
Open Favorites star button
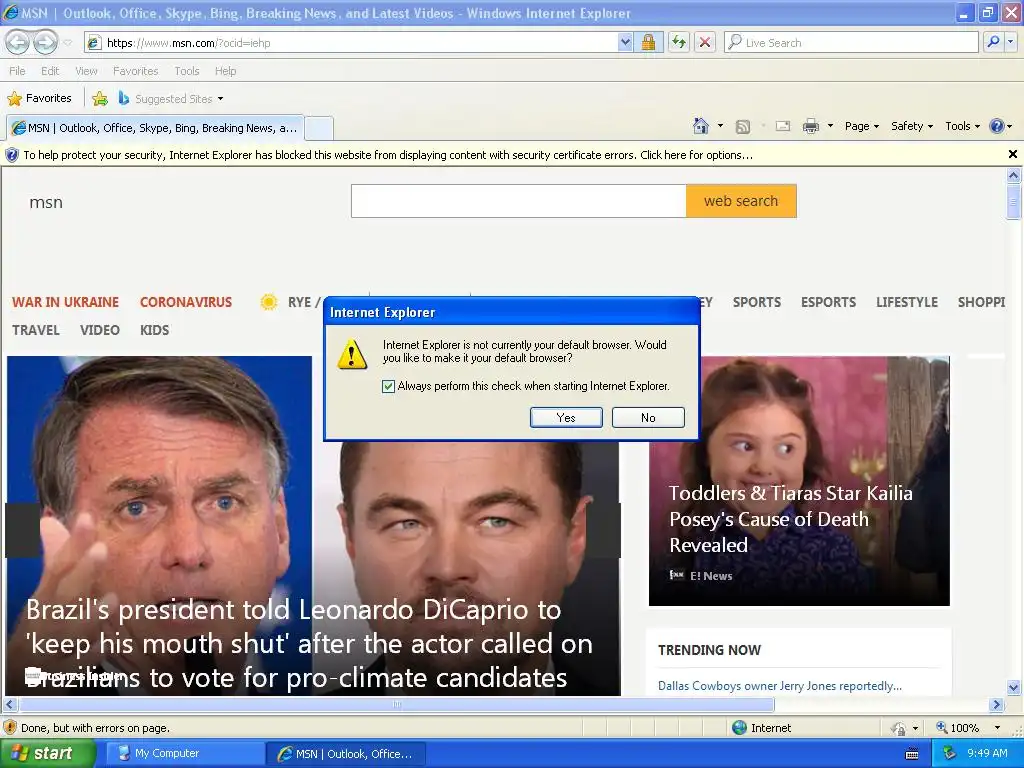click(x=39, y=99)
